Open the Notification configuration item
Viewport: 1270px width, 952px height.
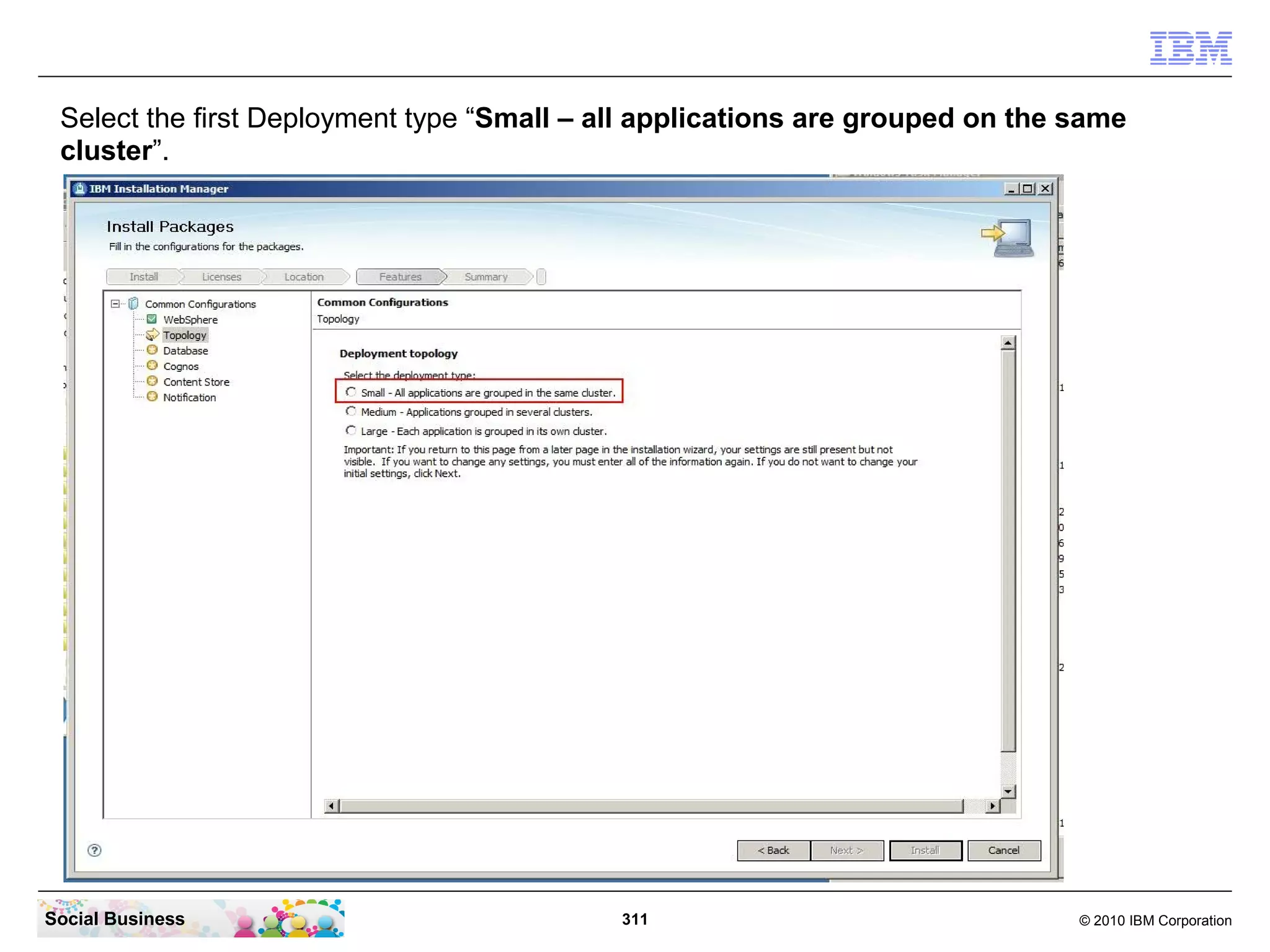189,397
